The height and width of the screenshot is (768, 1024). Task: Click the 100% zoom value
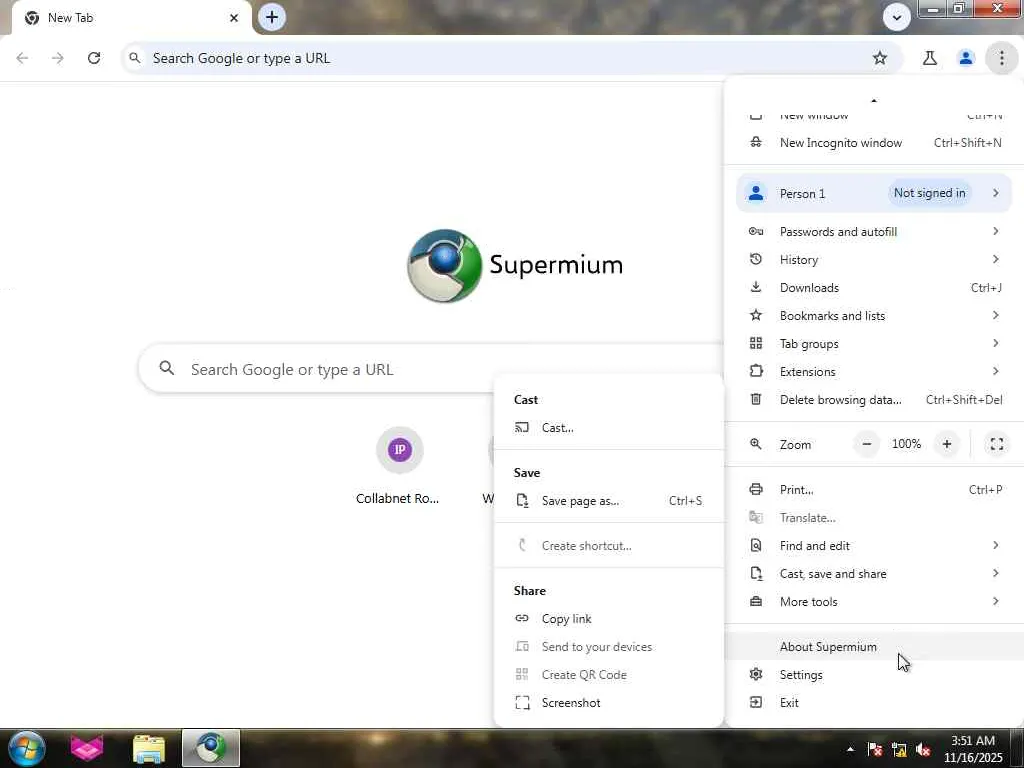click(x=906, y=444)
